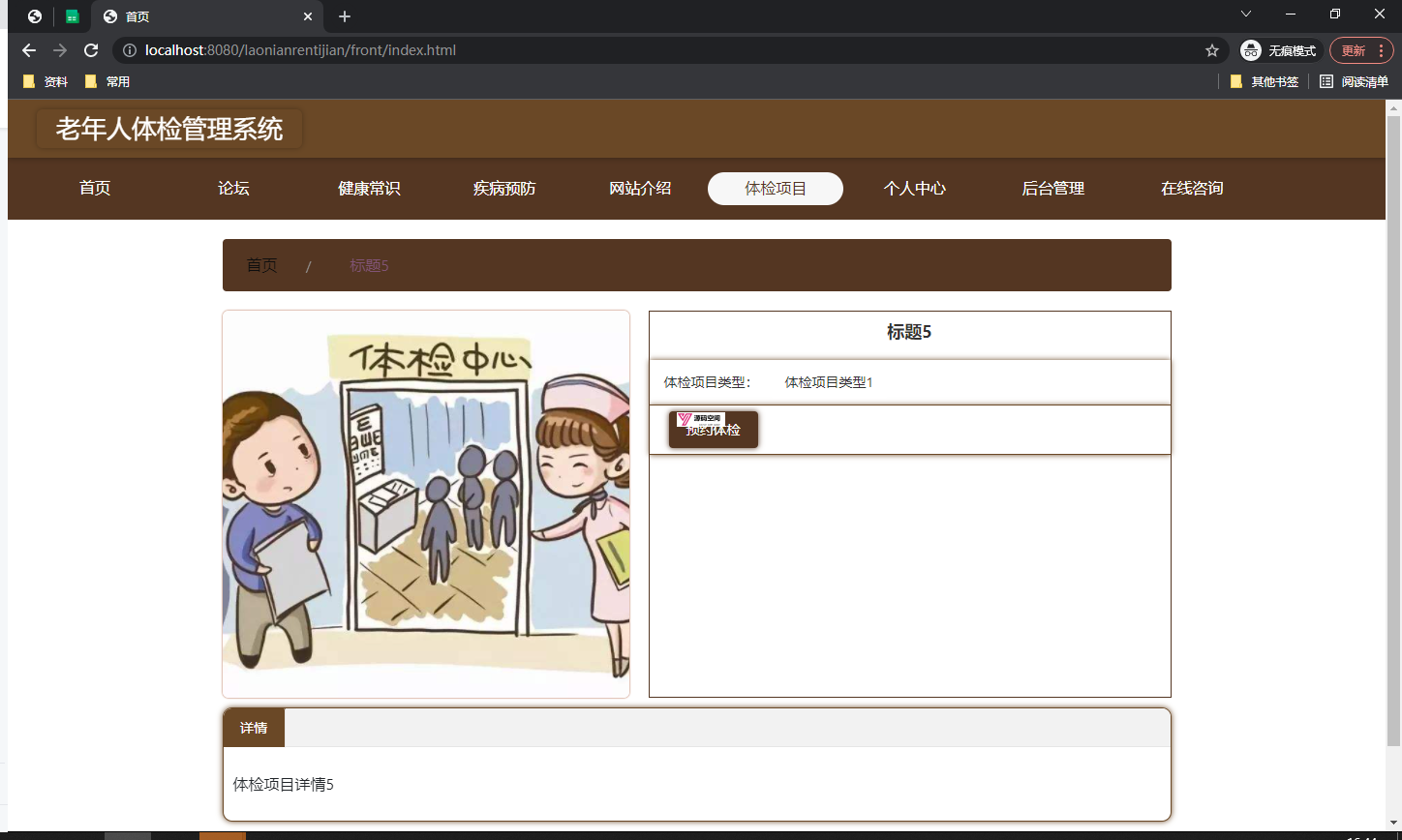Screen dimensions: 1402x840
Task: Close the 首页 browser tab
Action: (x=308, y=16)
